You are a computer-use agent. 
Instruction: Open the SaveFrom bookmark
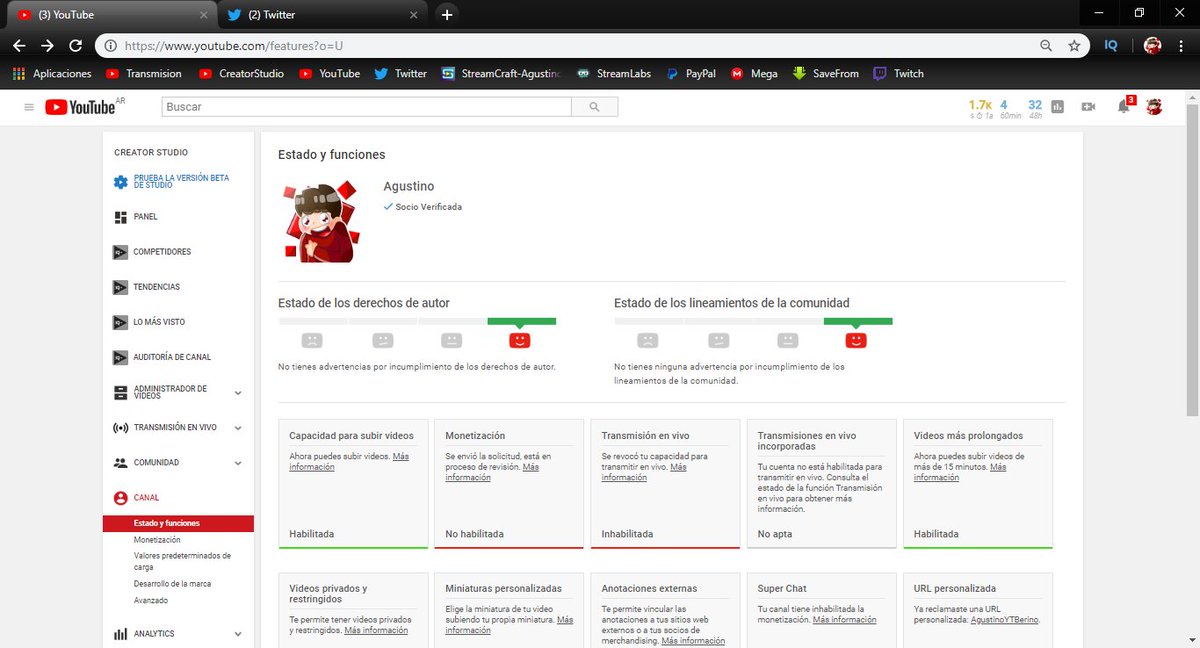(826, 73)
